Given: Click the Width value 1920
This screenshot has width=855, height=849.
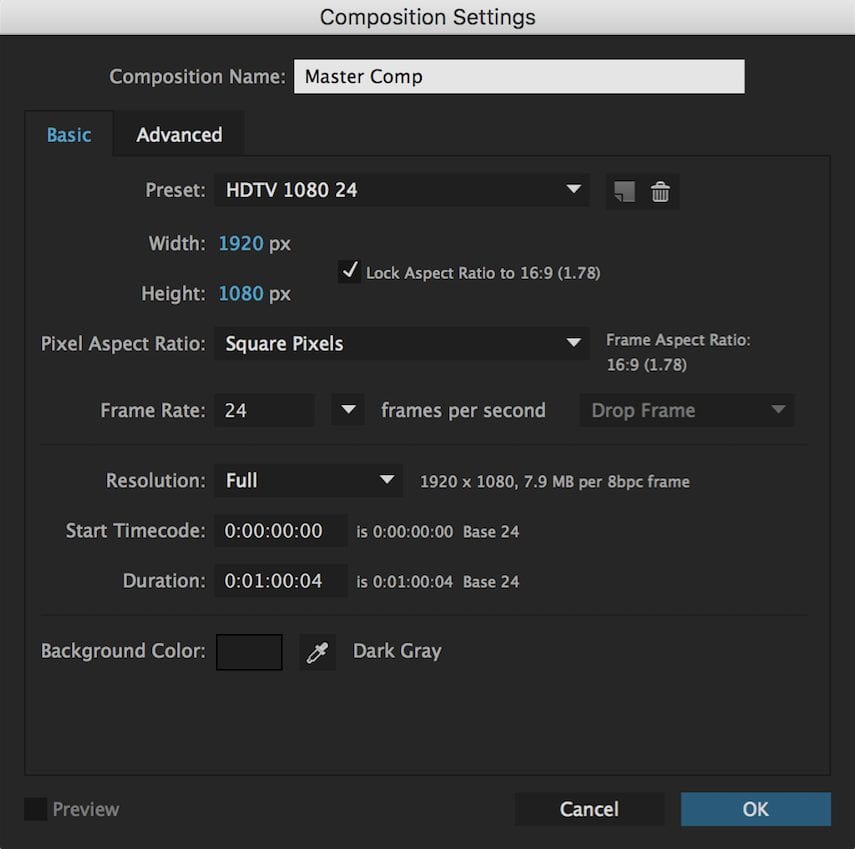Looking at the screenshot, I should [241, 243].
